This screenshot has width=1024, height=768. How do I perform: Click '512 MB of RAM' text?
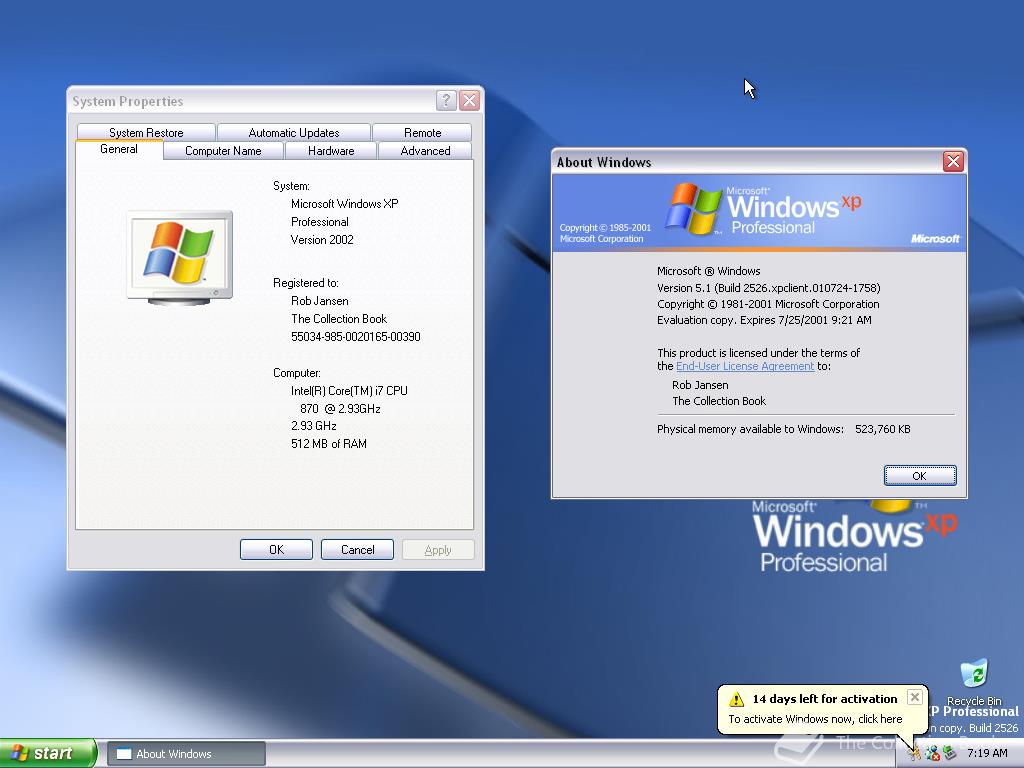point(328,444)
